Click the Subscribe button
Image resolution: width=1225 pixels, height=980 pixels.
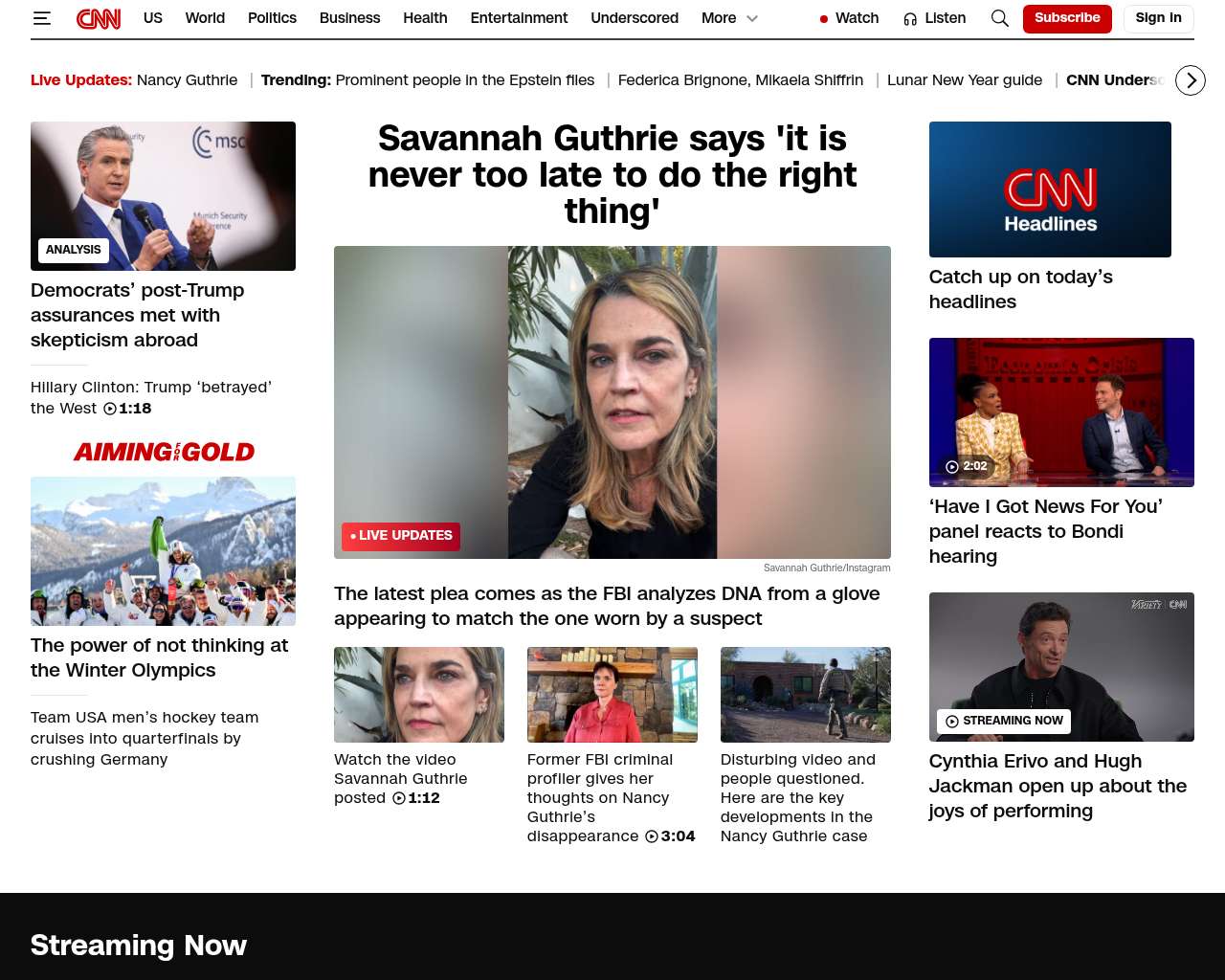1066,18
